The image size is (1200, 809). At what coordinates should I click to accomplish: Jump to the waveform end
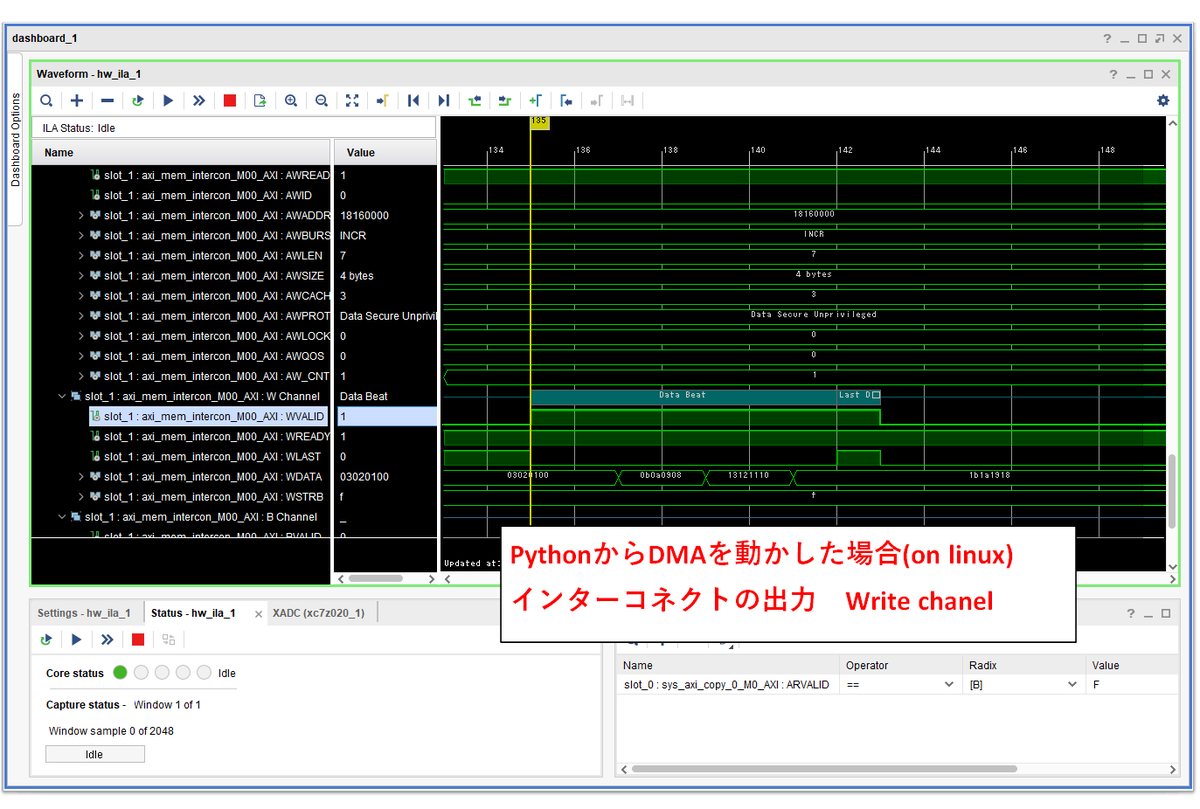pos(444,101)
